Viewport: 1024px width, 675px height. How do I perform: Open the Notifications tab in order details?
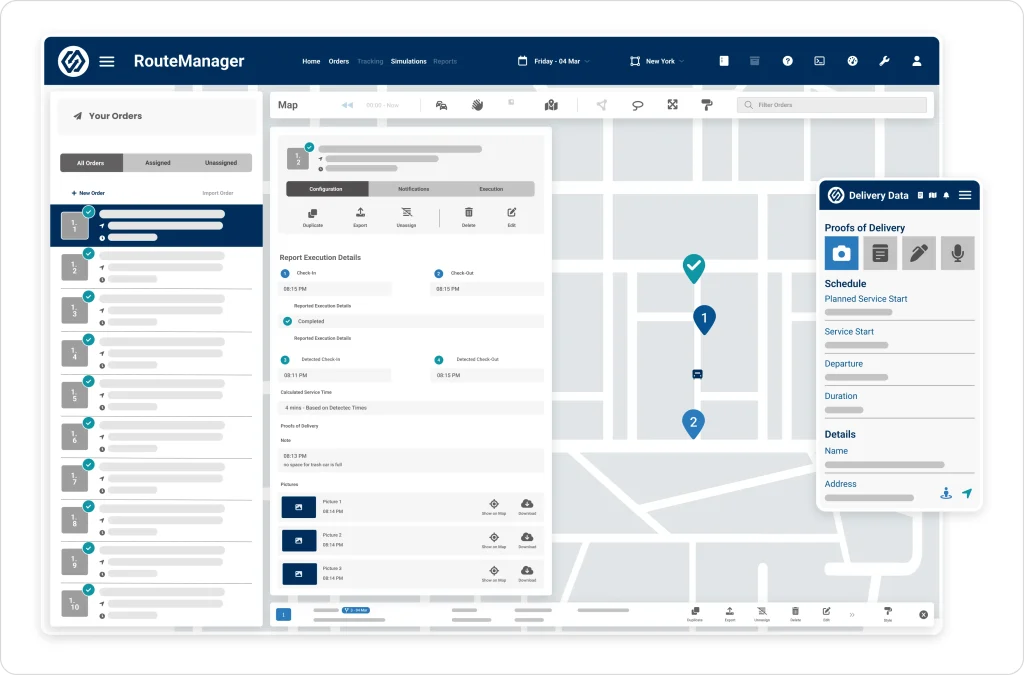(411, 187)
